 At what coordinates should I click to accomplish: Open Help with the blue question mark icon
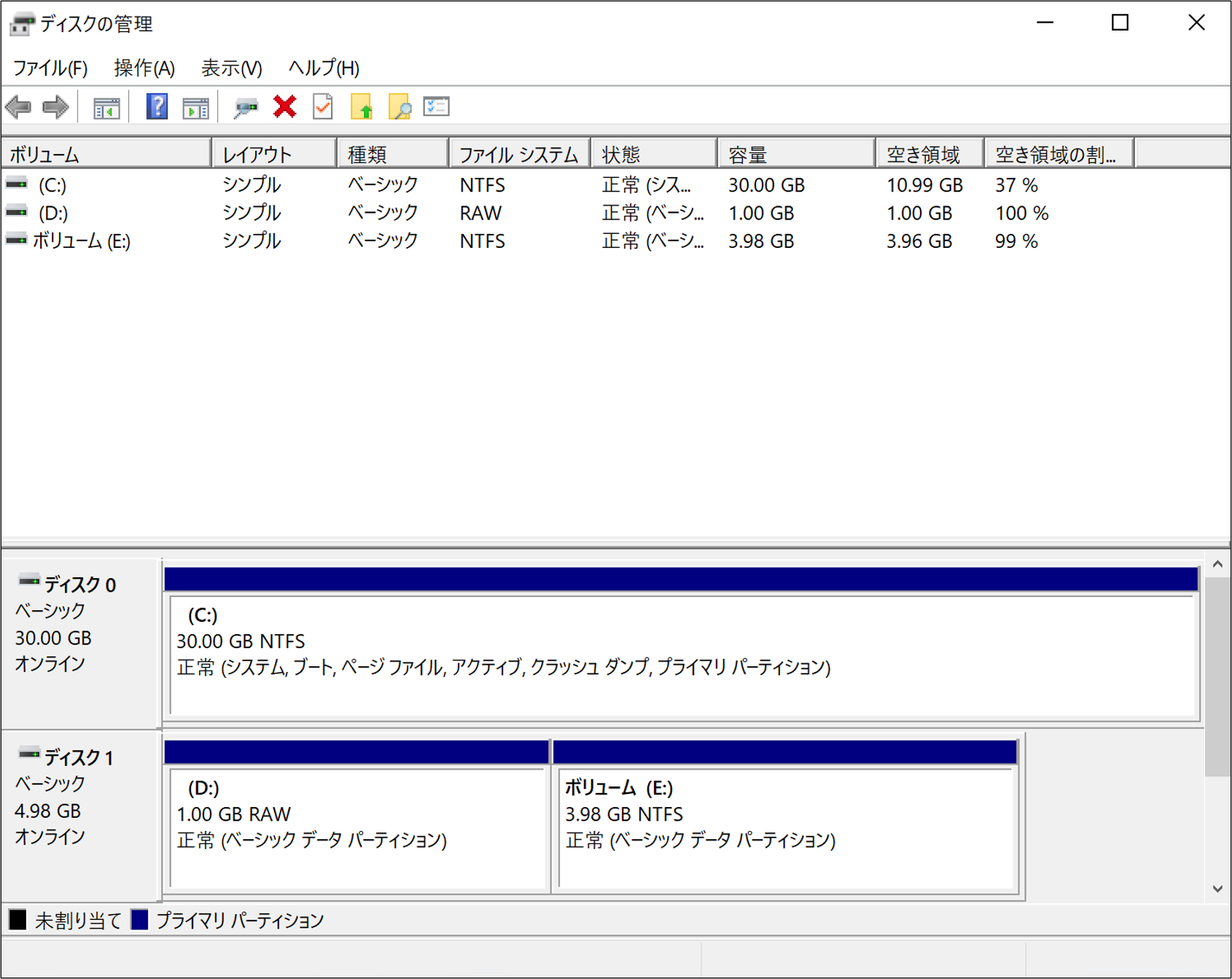pyautogui.click(x=157, y=107)
